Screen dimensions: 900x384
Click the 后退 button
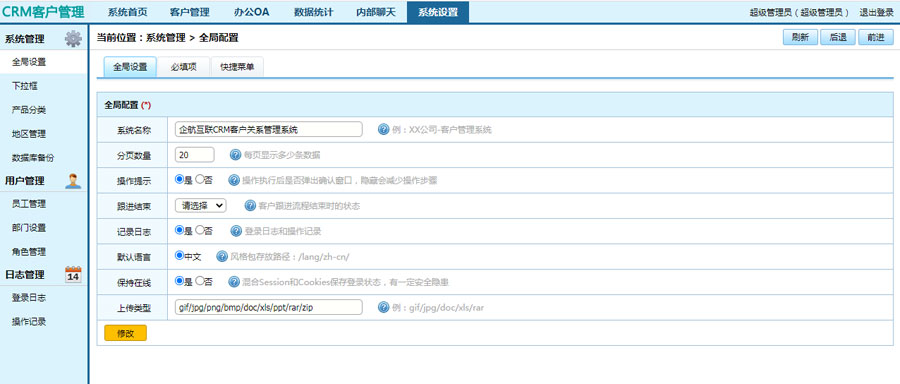(x=837, y=37)
